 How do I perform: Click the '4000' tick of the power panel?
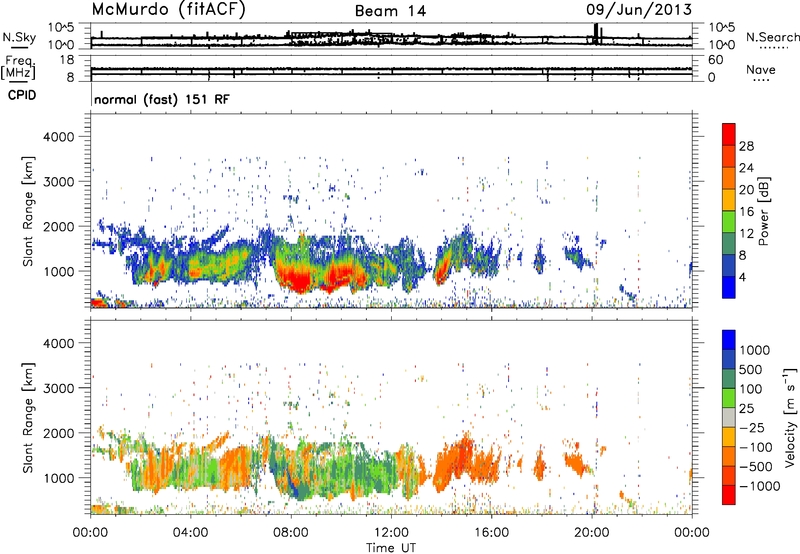point(59,137)
